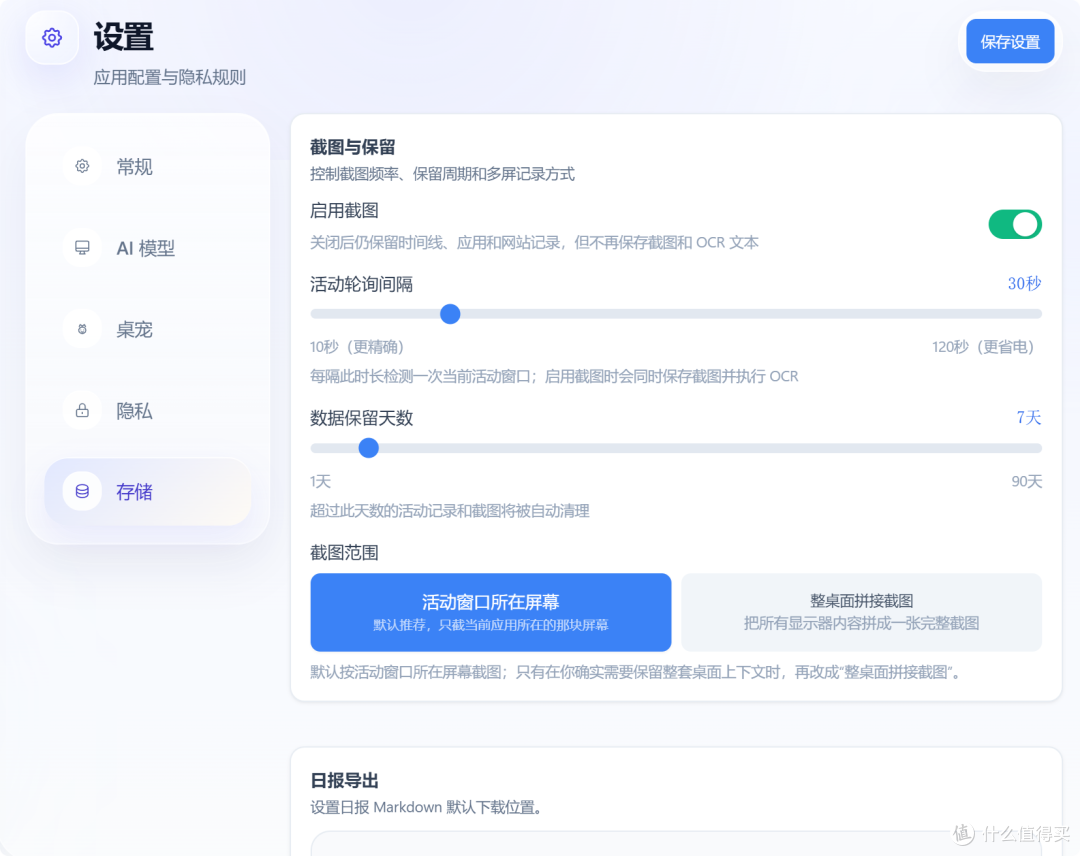The height and width of the screenshot is (856, 1080).
Task: Go to the 隐私 settings section
Action: [148, 410]
